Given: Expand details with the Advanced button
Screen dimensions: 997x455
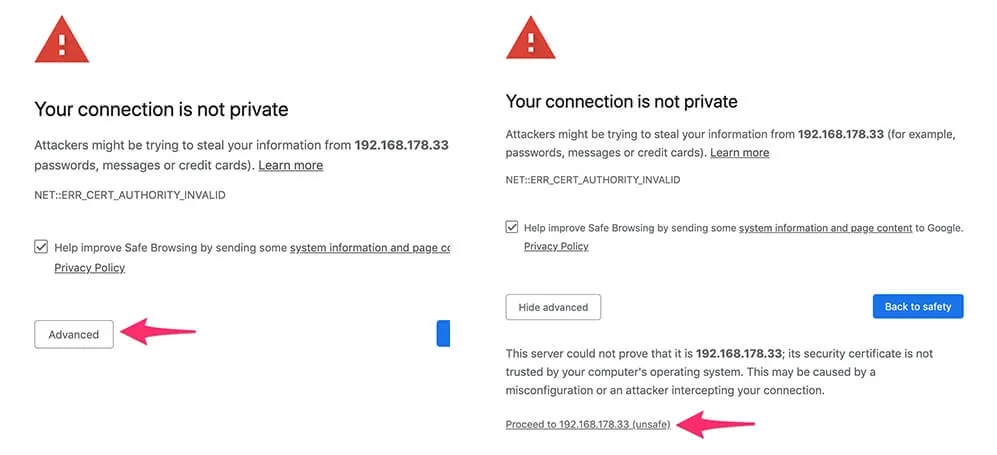Looking at the screenshot, I should [74, 334].
